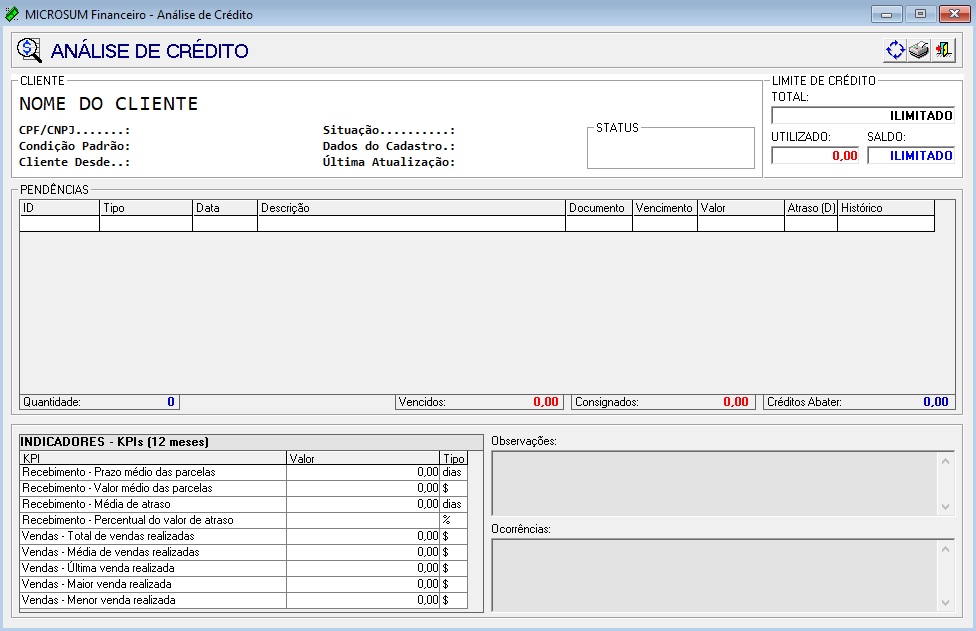
Task: Select row Recebimento - Prazo médio das parcelas
Action: tap(243, 472)
